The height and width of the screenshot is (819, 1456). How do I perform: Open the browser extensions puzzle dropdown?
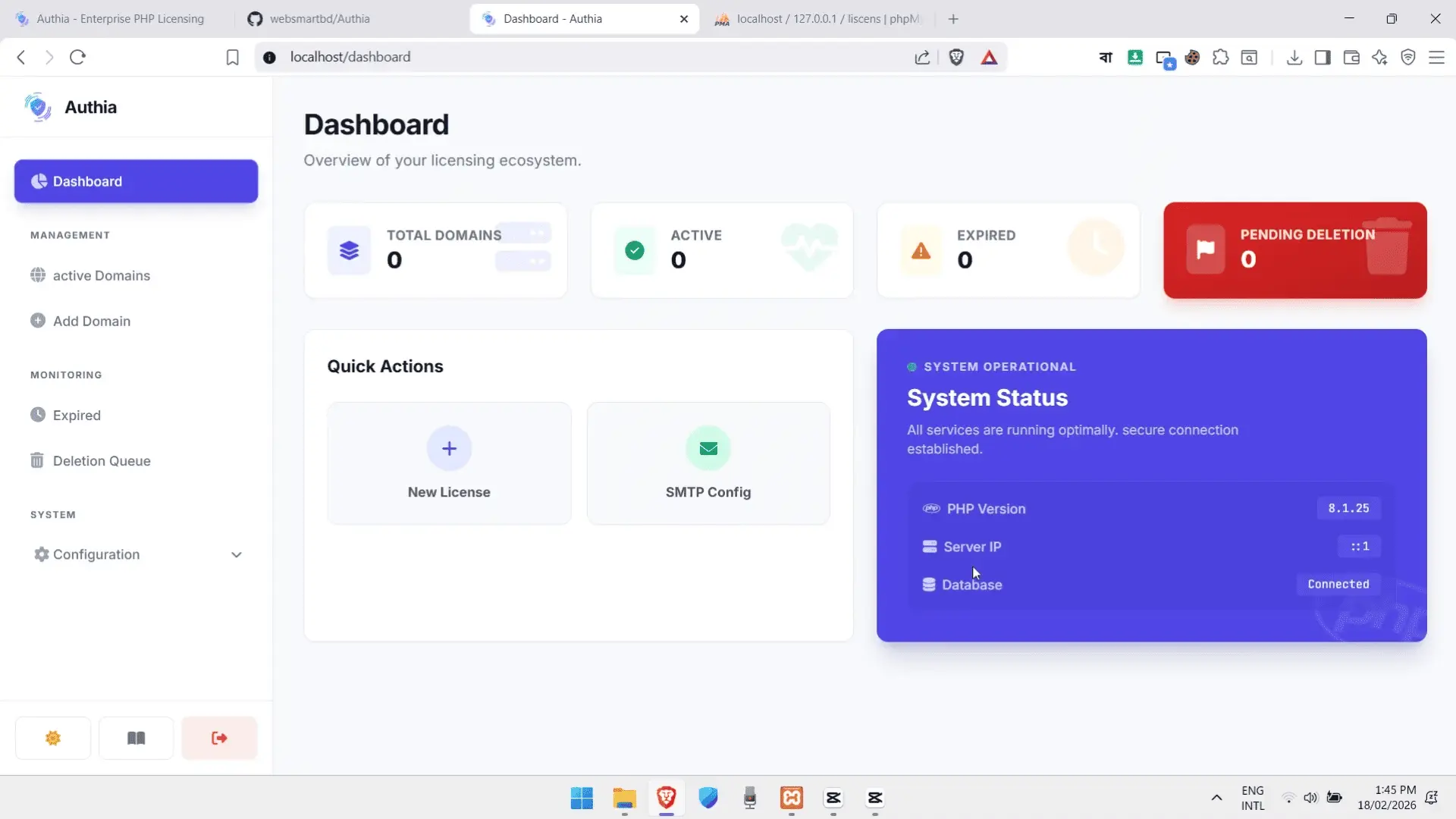[x=1220, y=57]
